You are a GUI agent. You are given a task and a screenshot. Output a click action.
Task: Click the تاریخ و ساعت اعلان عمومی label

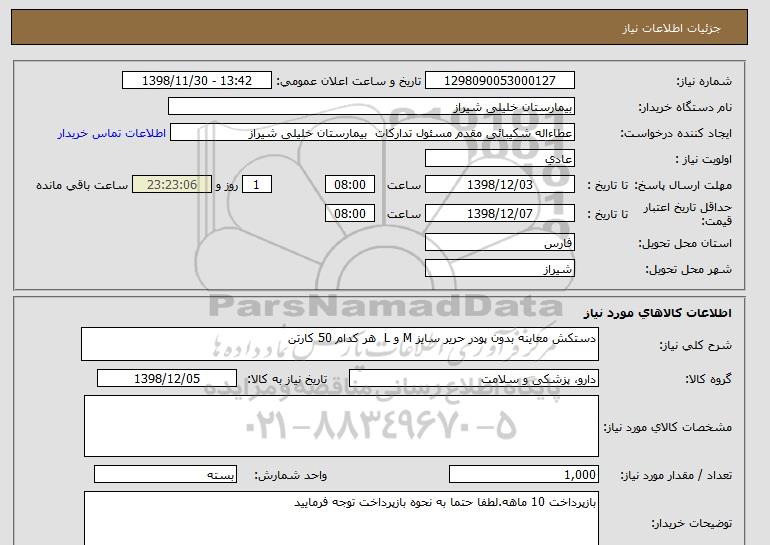click(349, 81)
